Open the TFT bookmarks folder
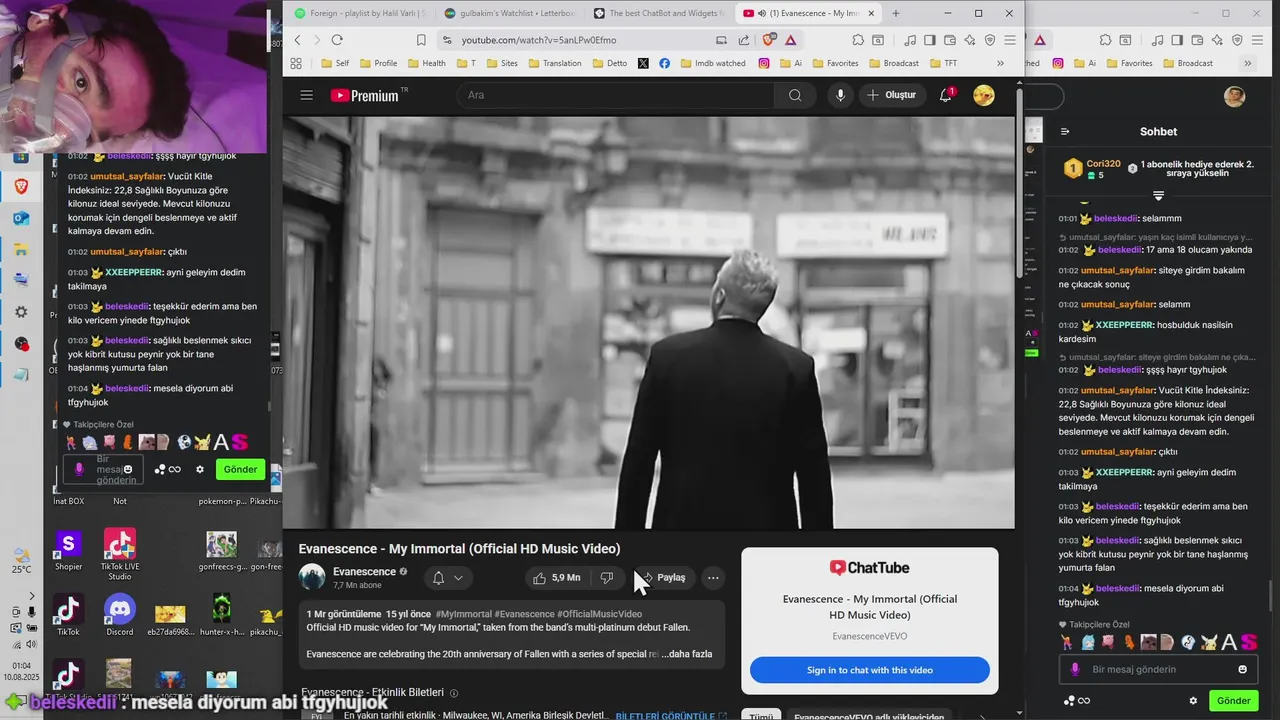This screenshot has width=1280, height=720. click(942, 63)
